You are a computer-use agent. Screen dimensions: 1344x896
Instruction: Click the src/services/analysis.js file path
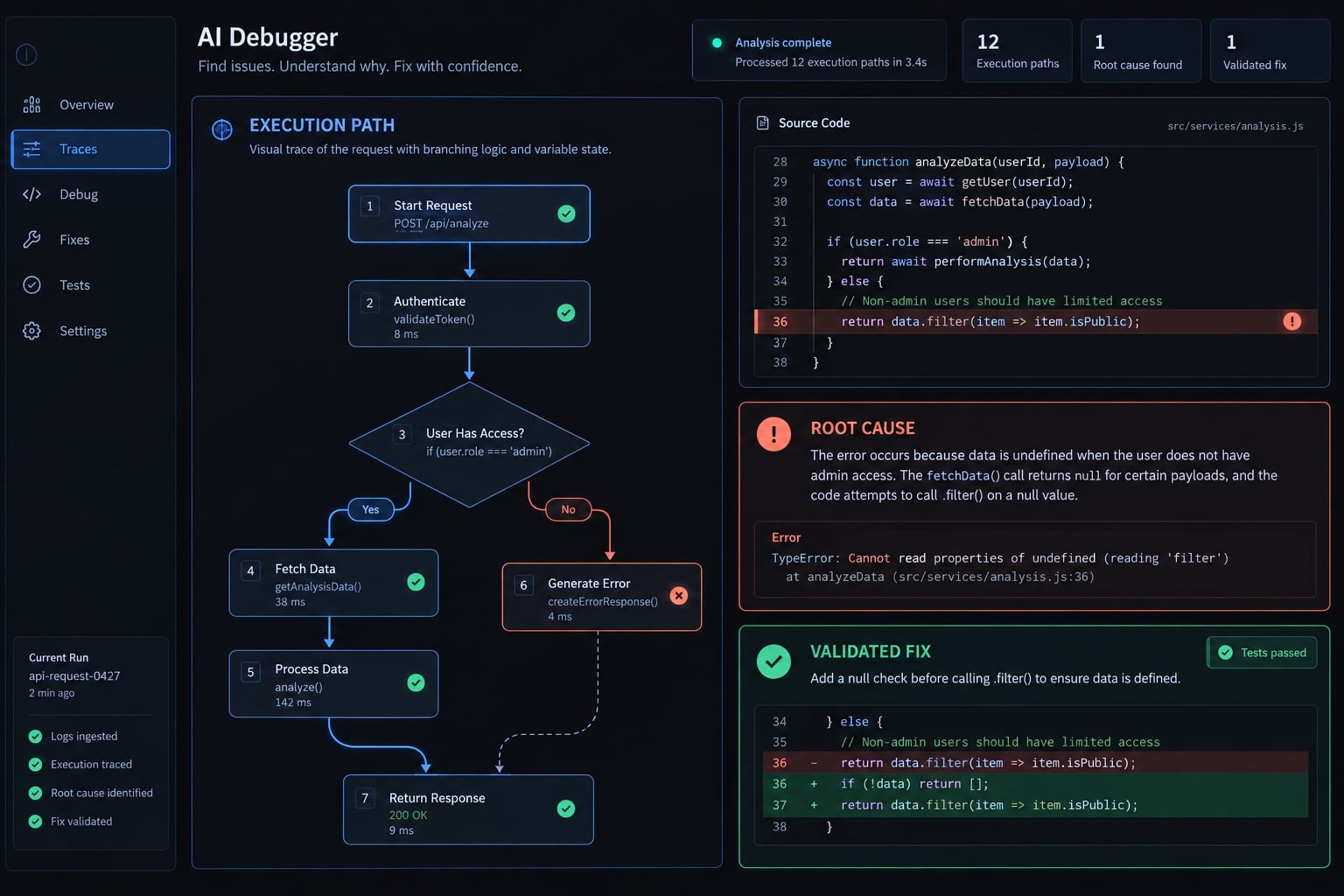tap(1235, 126)
